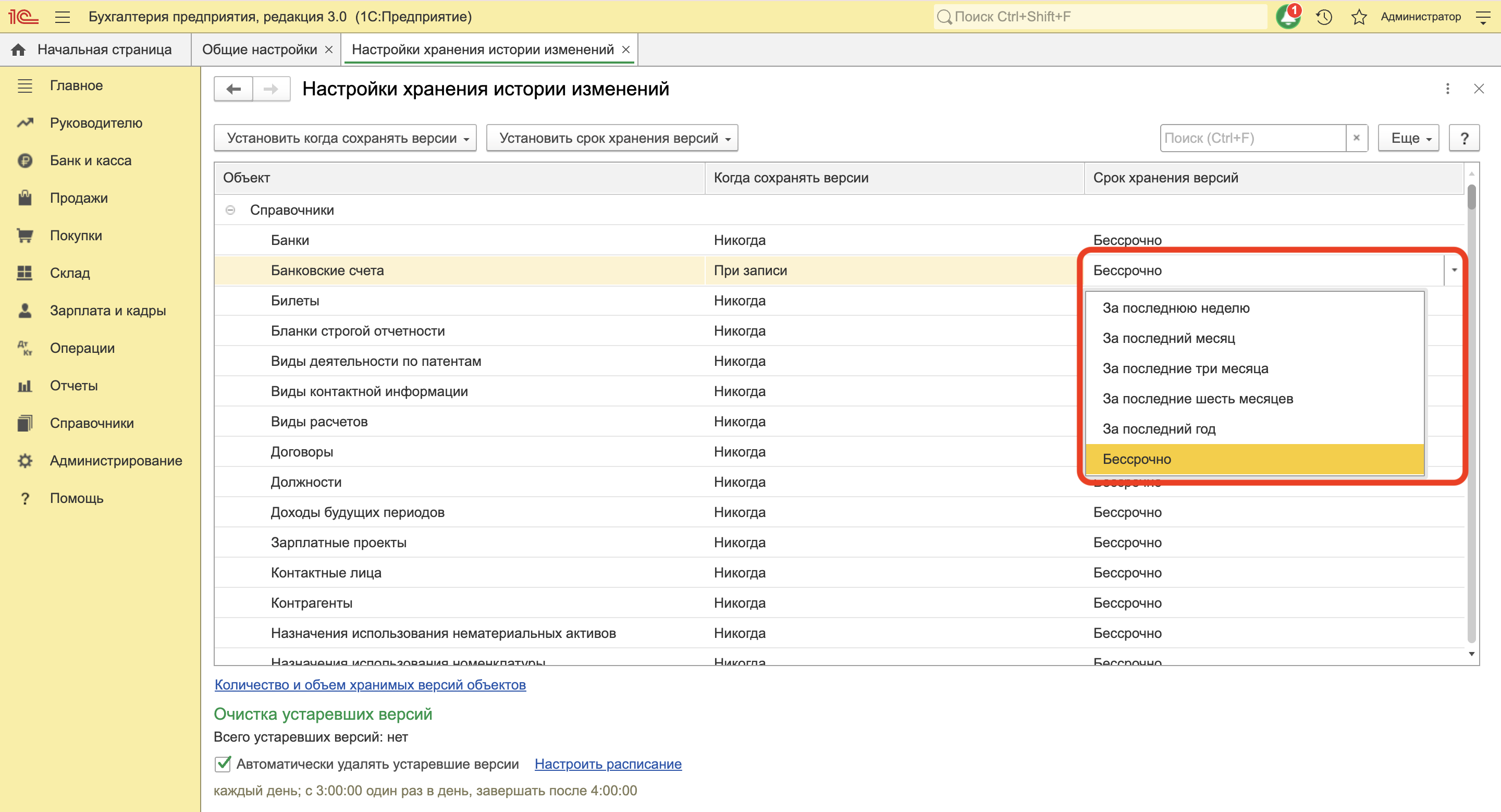Uncheck Автоматически удалять устаревшие версии checkbox
This screenshot has height=812, width=1501.
tap(223, 764)
